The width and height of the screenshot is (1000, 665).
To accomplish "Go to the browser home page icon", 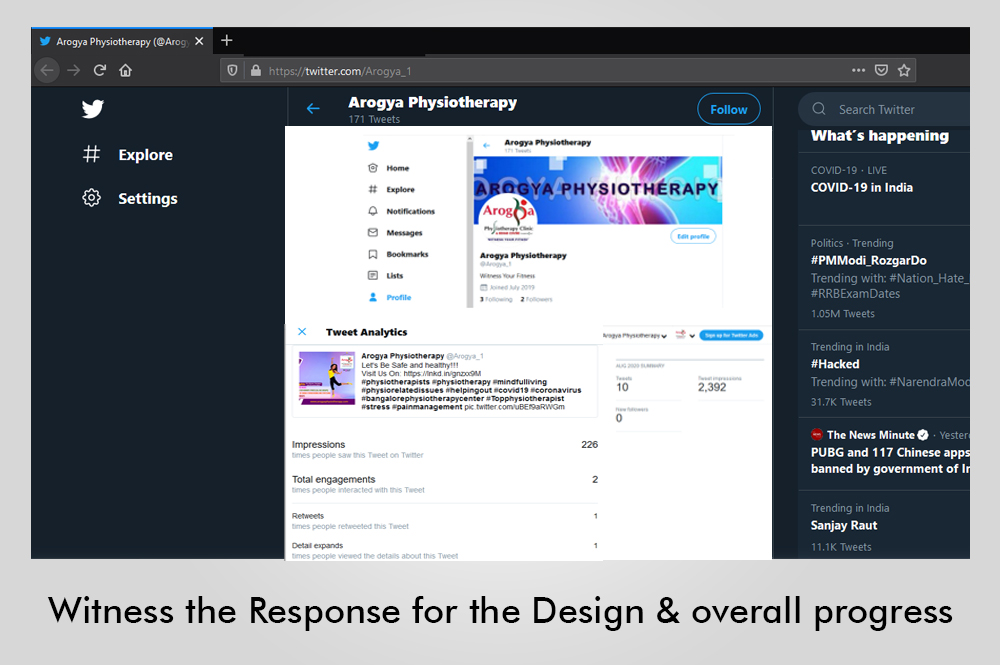I will 125,70.
